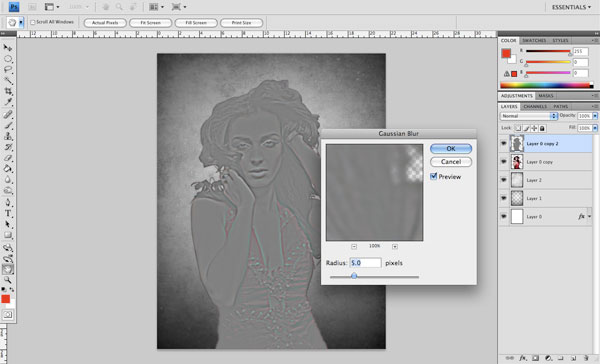Open the Arrange Documents dropdown

click(156, 7)
